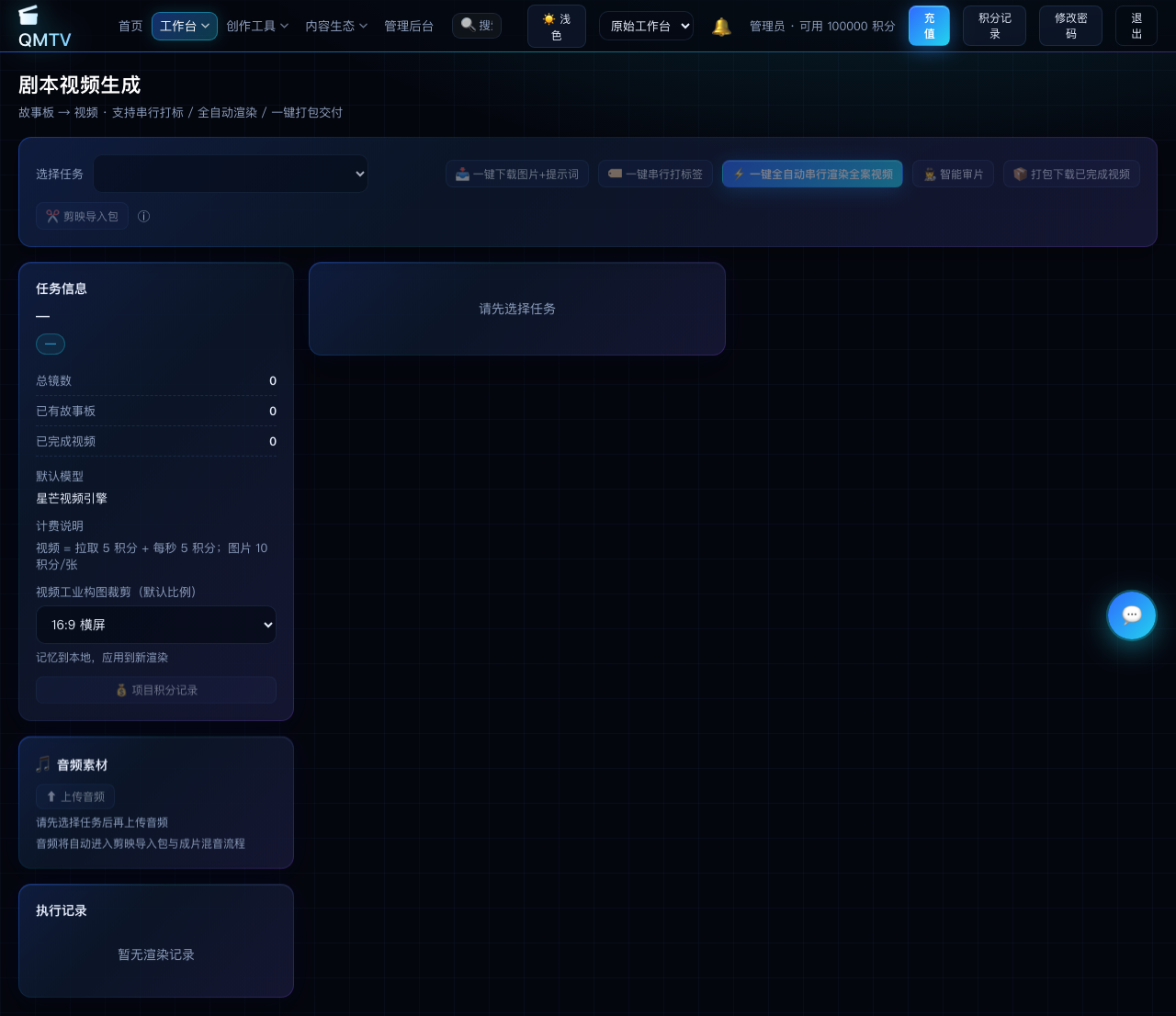Click the 充值 recharge button
This screenshot has height=1016, width=1176.
coord(929,26)
